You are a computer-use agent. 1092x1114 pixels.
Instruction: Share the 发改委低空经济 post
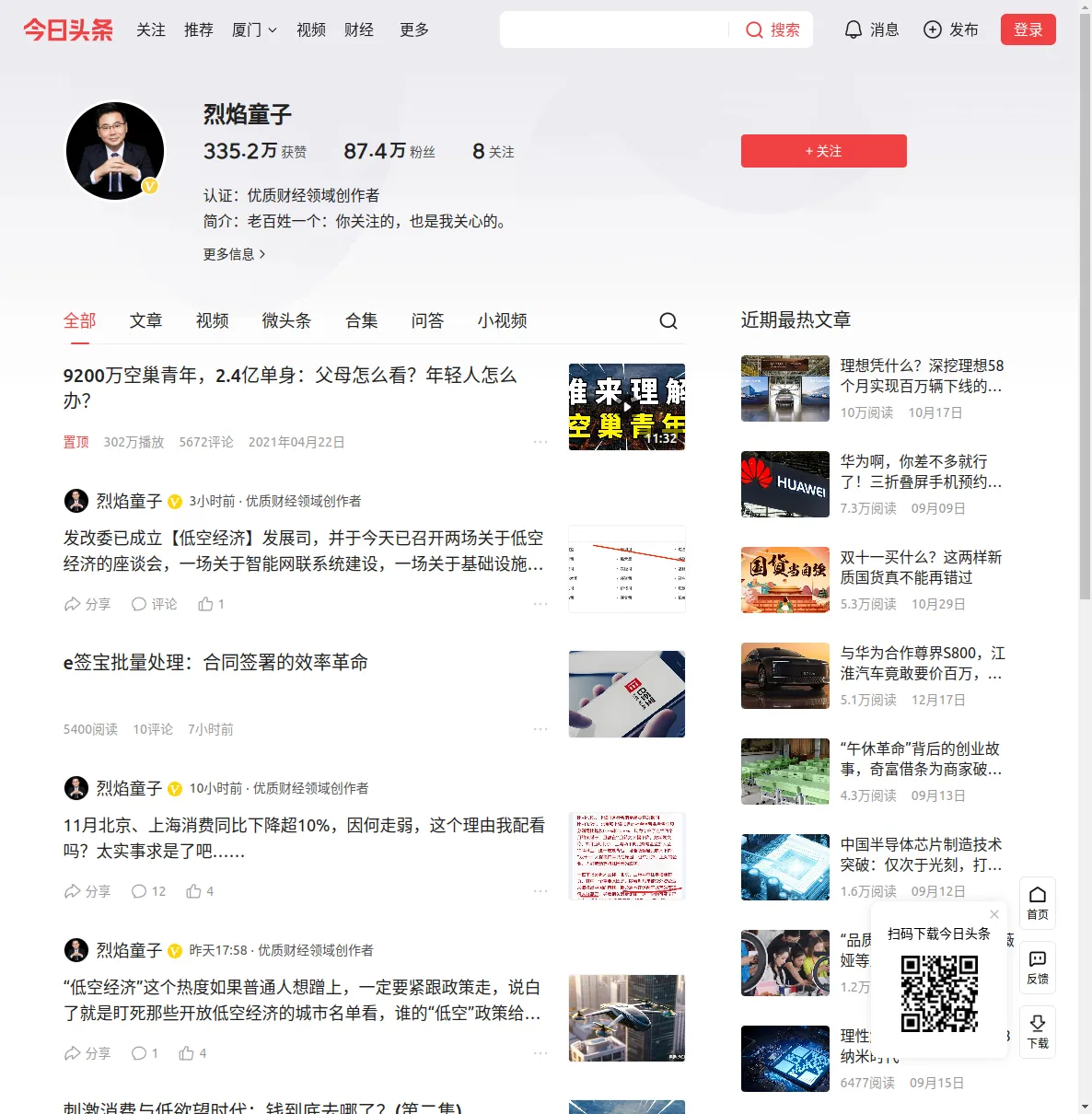click(87, 604)
